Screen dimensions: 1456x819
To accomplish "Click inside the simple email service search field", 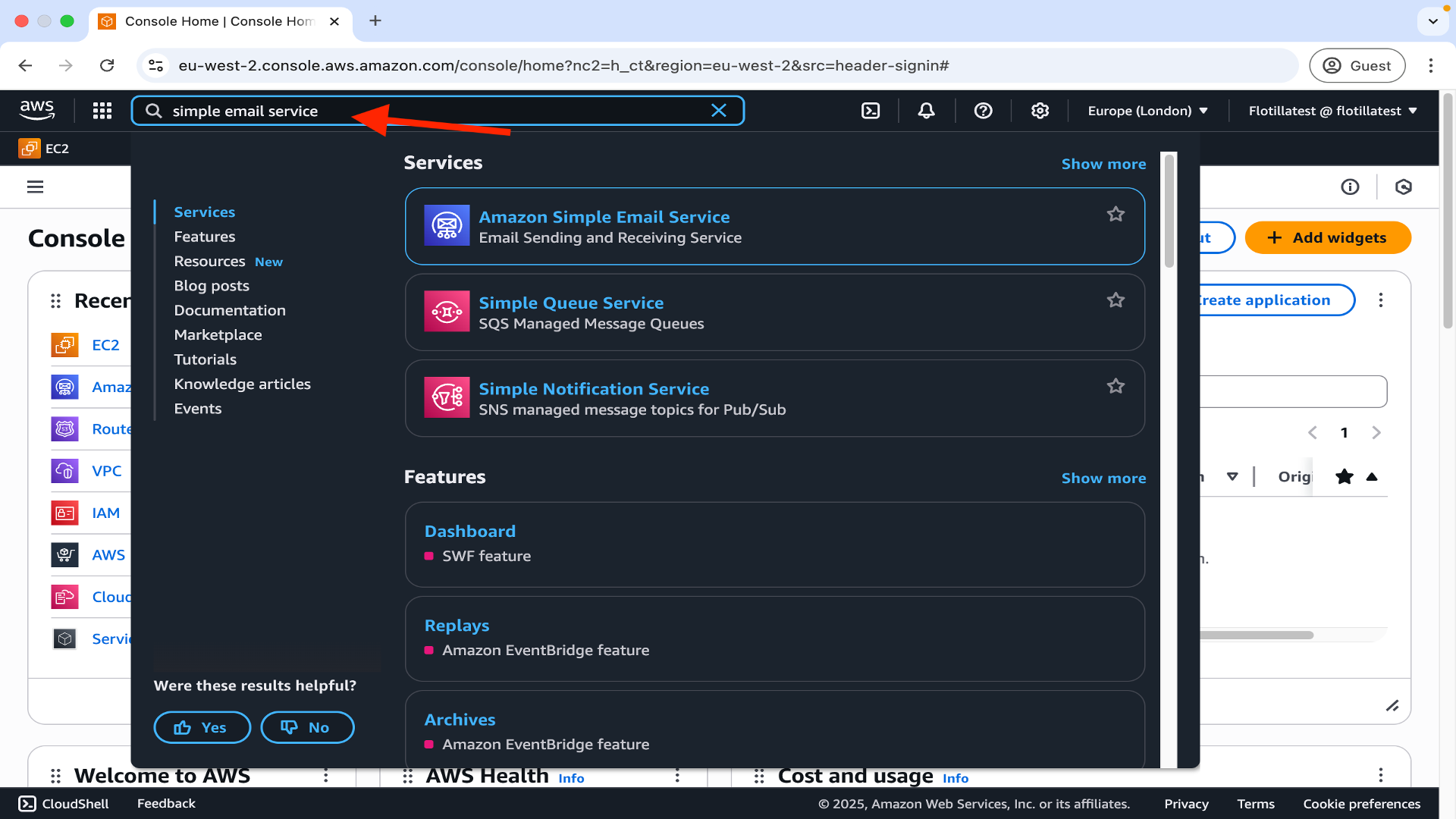I will click(425, 111).
